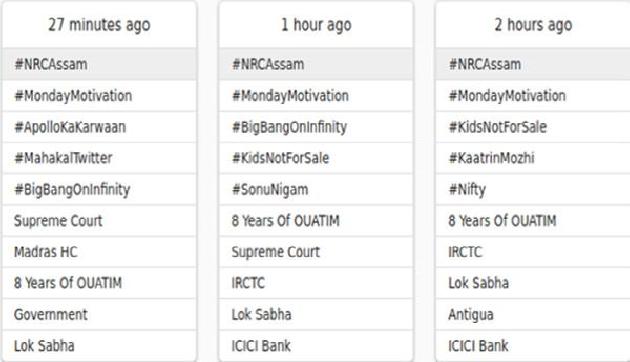Open Supreme Court in the 27 minutes ago column
This screenshot has width=630, height=362.
tap(99, 221)
